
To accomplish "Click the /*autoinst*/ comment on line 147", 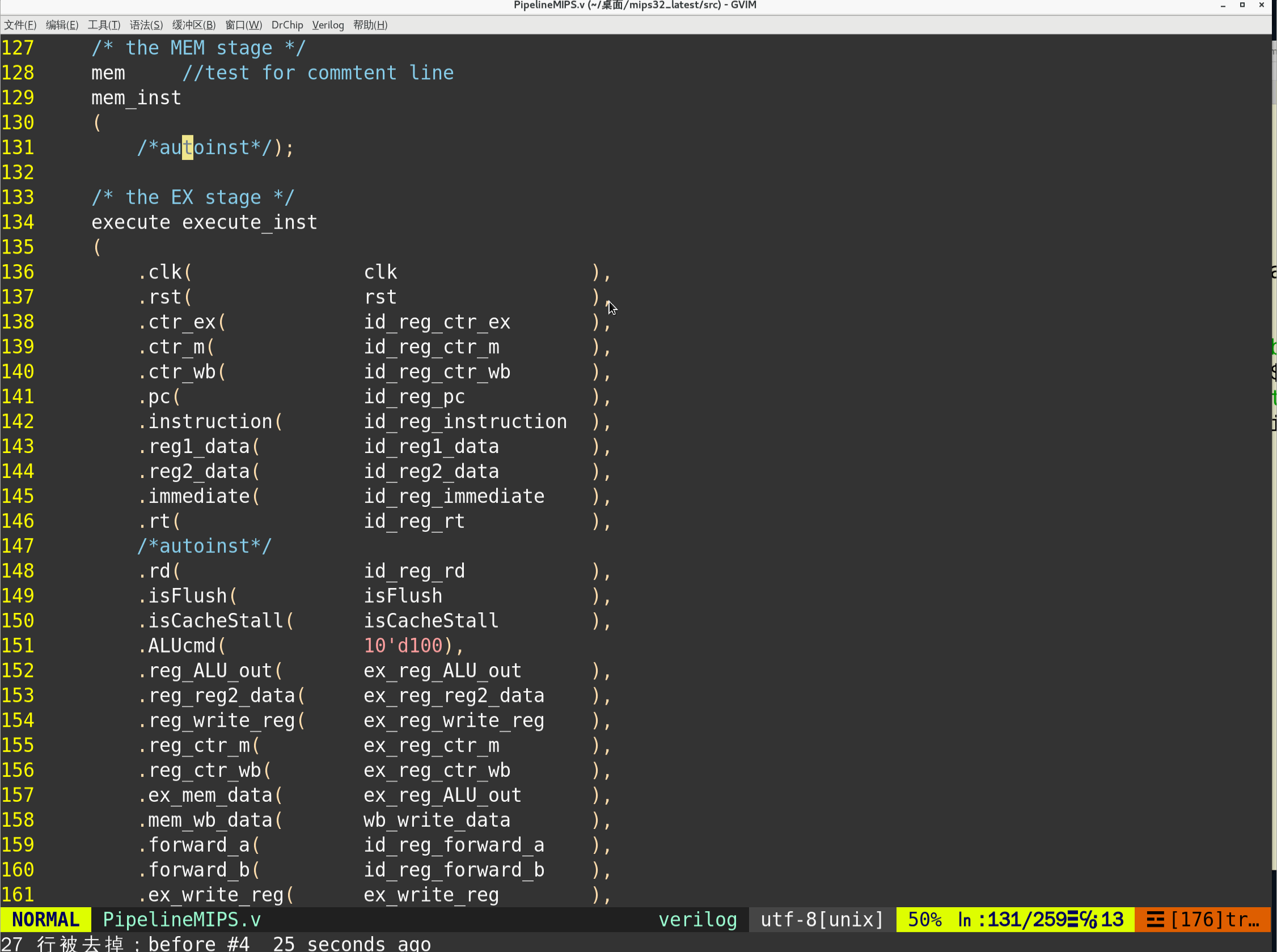I will (x=205, y=545).
